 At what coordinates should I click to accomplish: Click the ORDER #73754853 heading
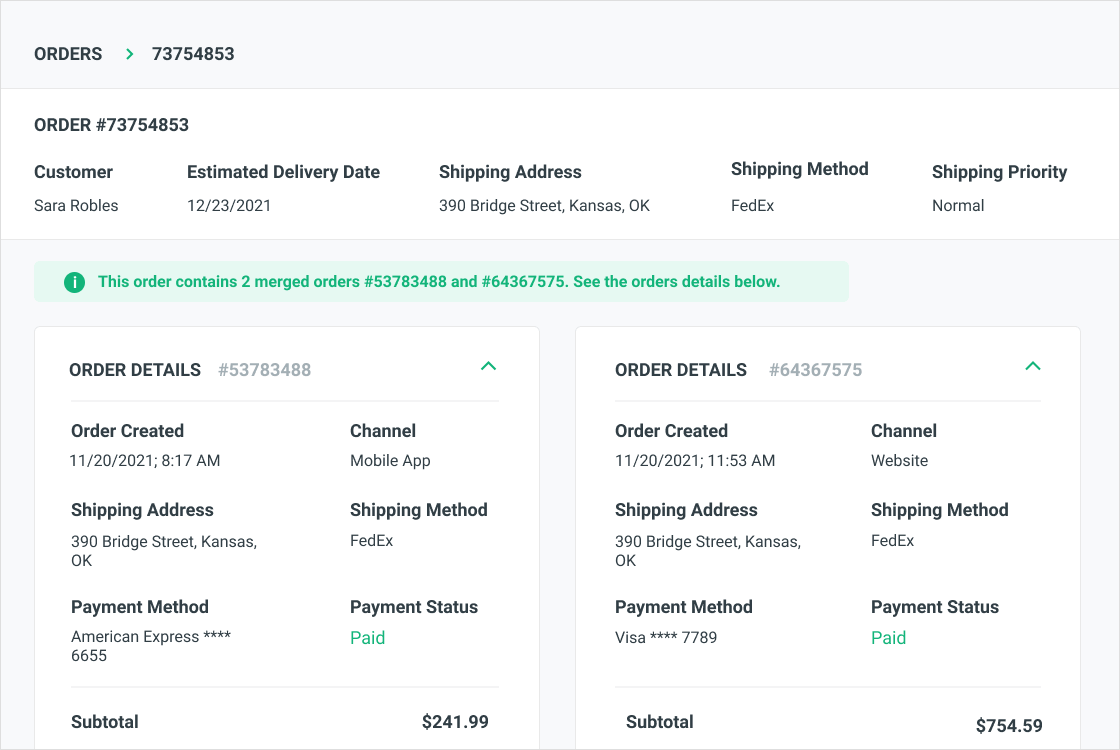click(111, 125)
